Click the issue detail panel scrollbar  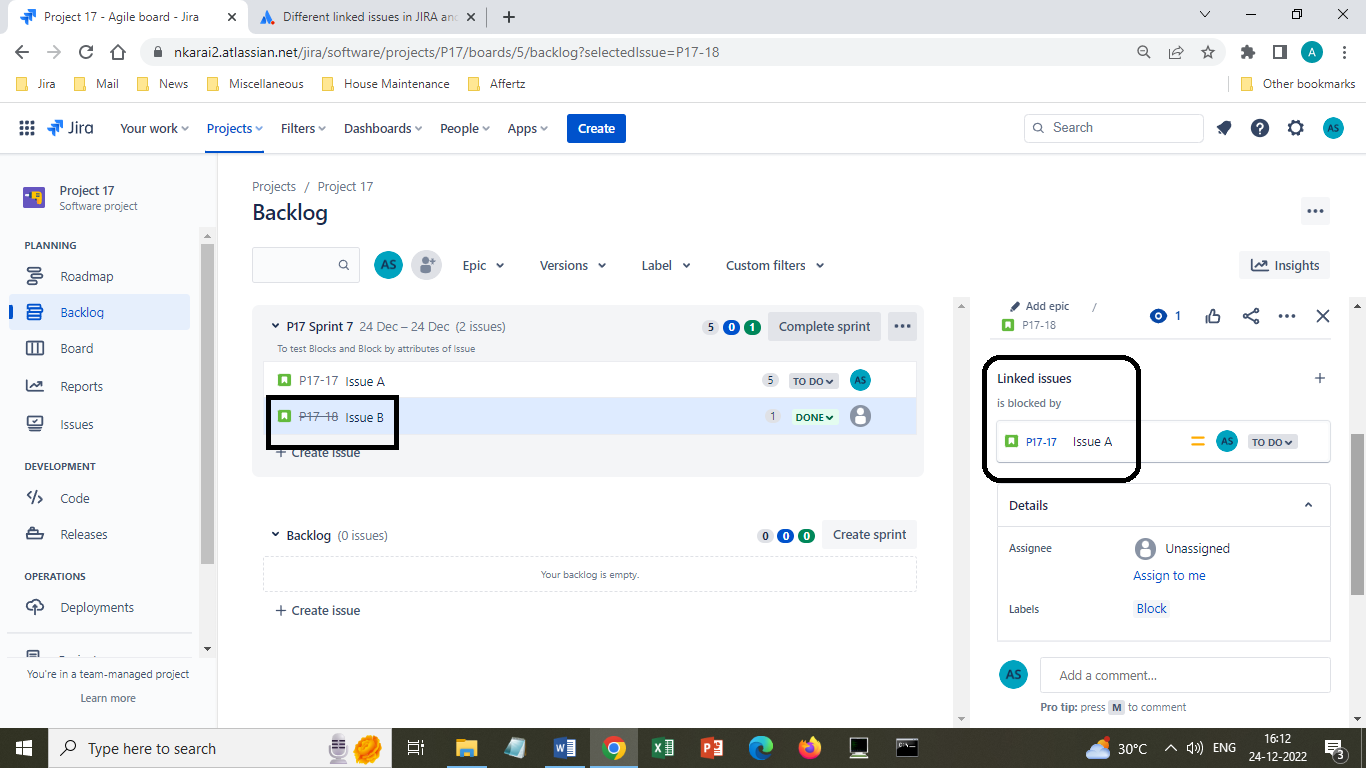(x=1357, y=514)
